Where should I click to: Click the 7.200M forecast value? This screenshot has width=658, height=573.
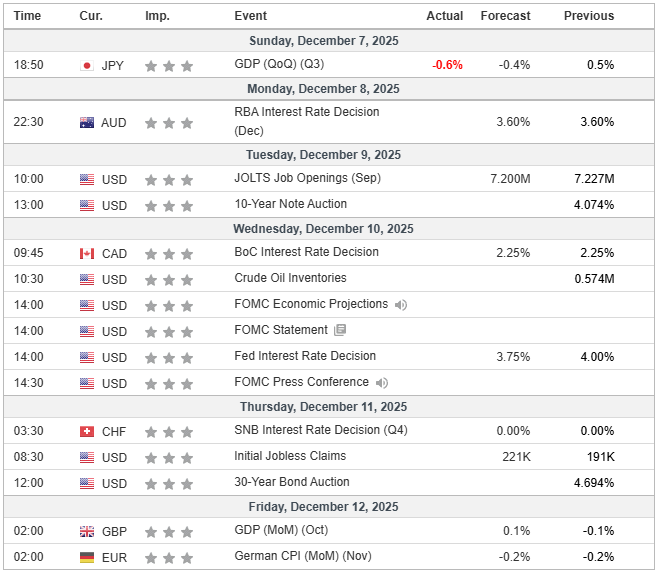pos(510,179)
